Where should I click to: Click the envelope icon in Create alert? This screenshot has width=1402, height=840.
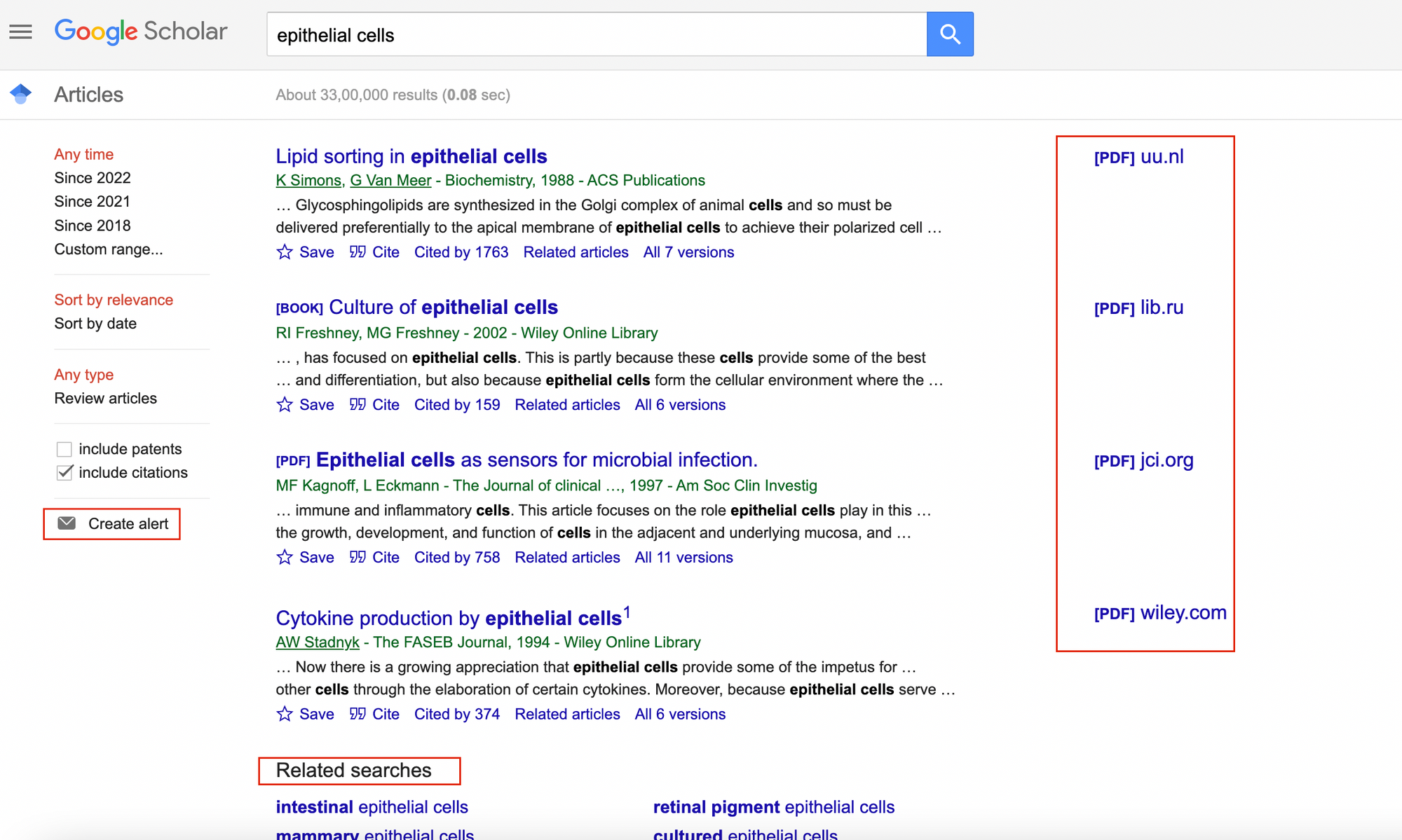tap(67, 523)
